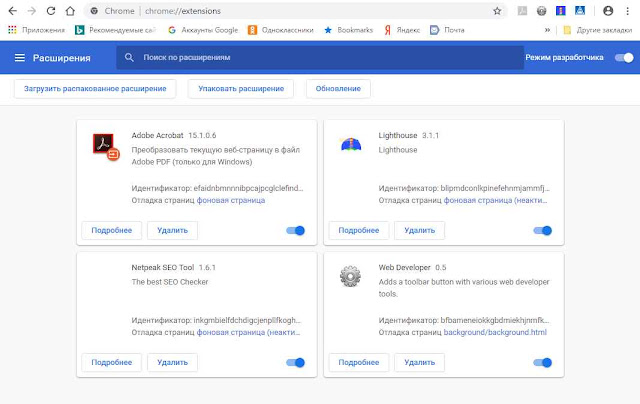
Task: Open Netpeak SEO Tool фоновая страница link
Action: (249, 333)
